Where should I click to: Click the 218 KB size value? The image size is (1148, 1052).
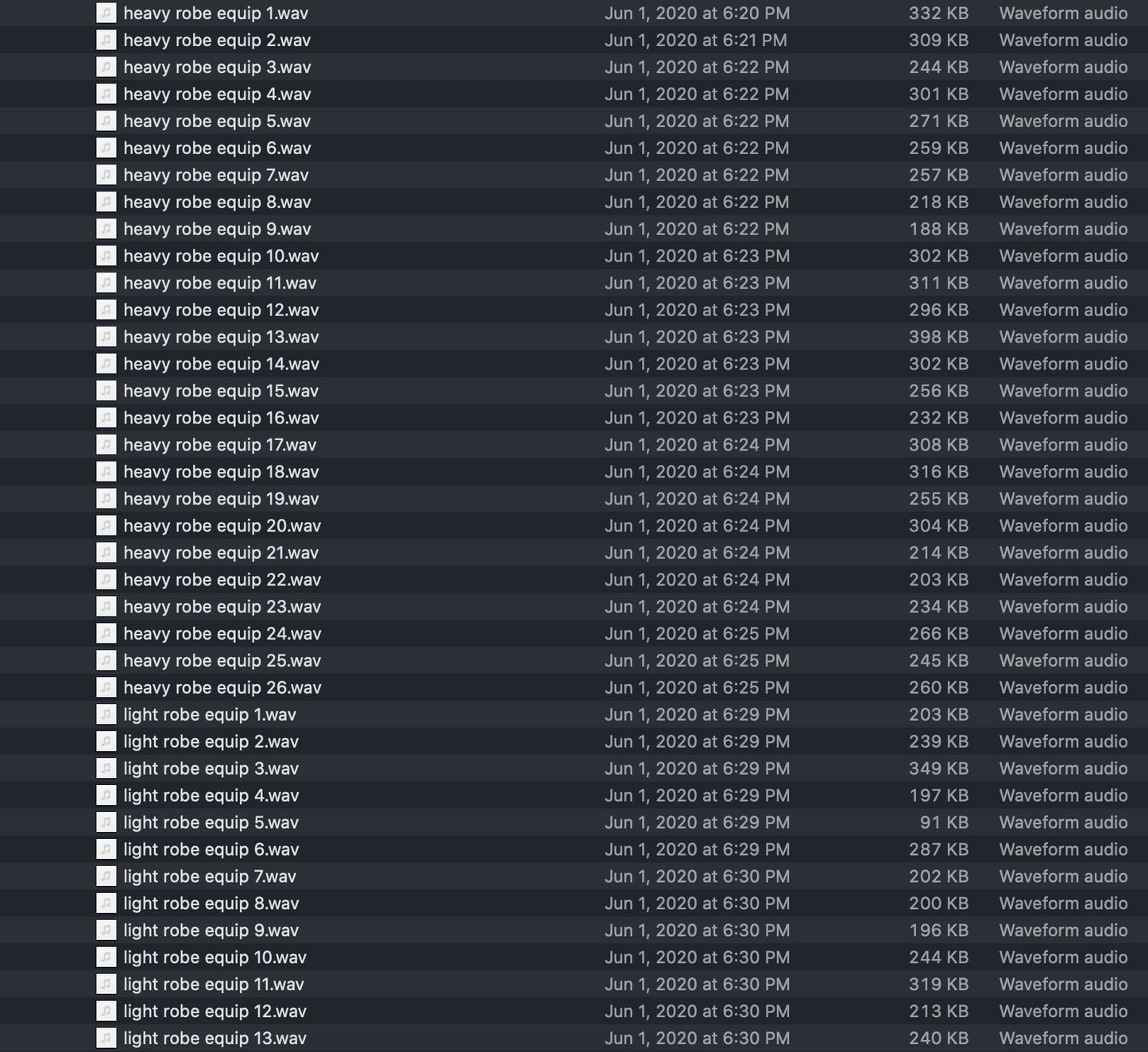click(x=938, y=202)
